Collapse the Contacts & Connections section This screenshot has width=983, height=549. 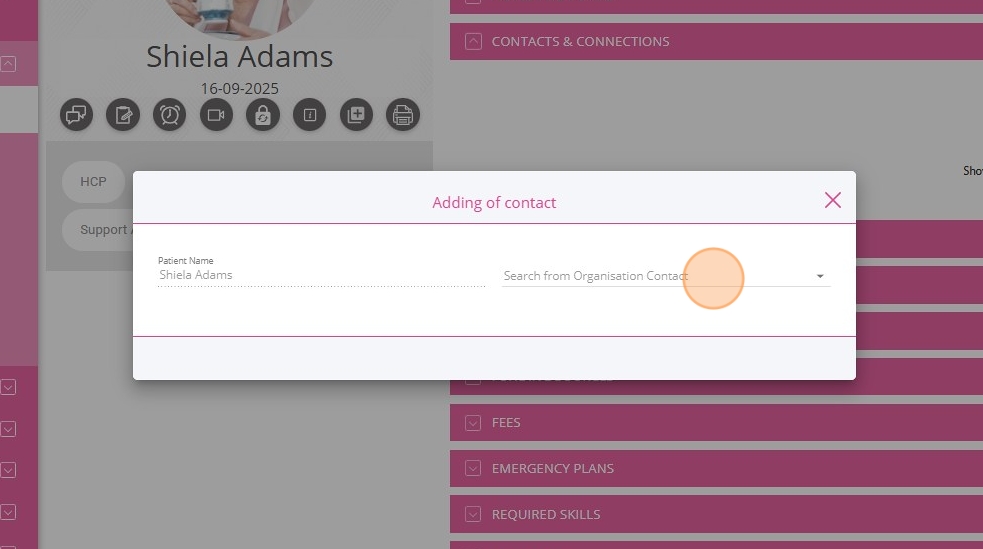click(x=474, y=41)
